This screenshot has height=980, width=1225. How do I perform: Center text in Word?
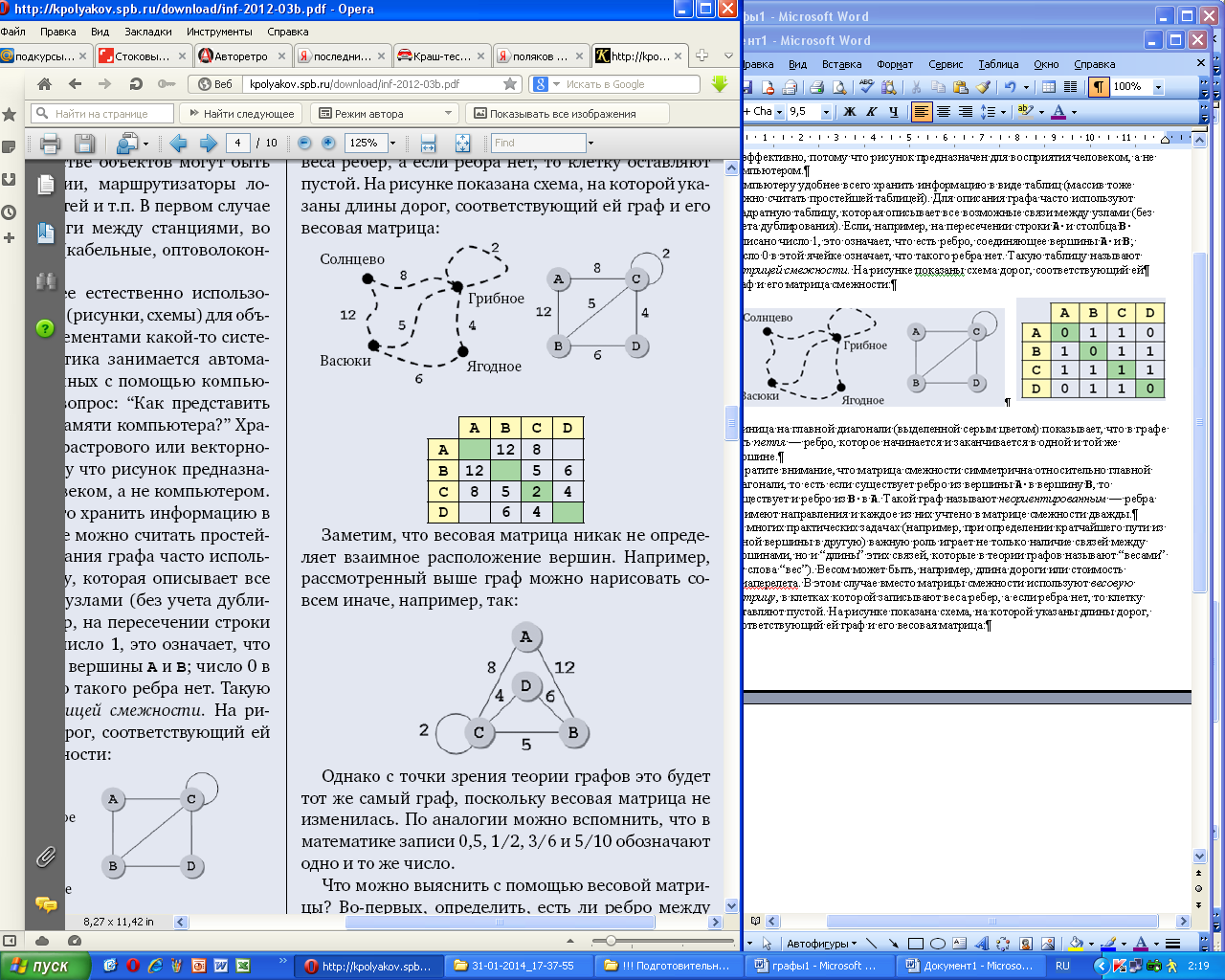tap(944, 112)
